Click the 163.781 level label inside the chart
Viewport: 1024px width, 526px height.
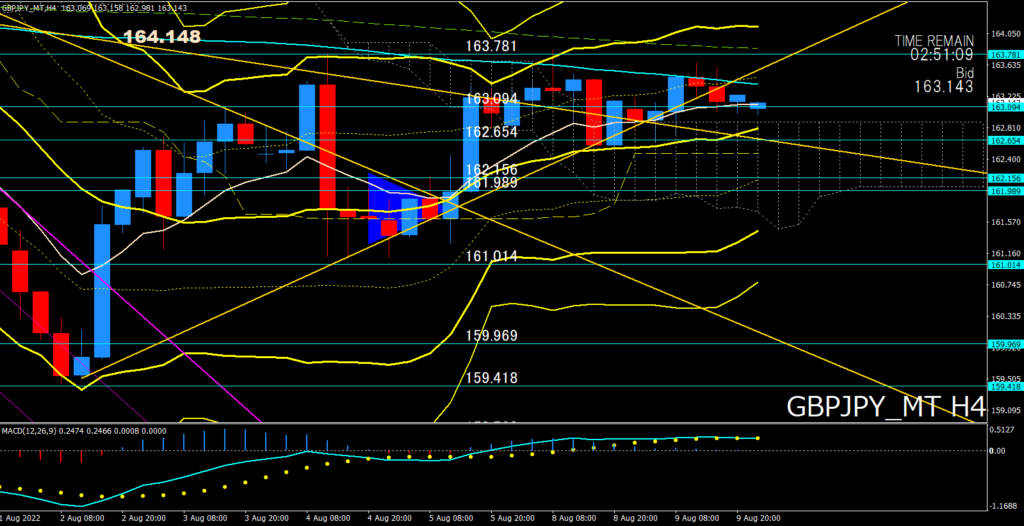coord(492,46)
